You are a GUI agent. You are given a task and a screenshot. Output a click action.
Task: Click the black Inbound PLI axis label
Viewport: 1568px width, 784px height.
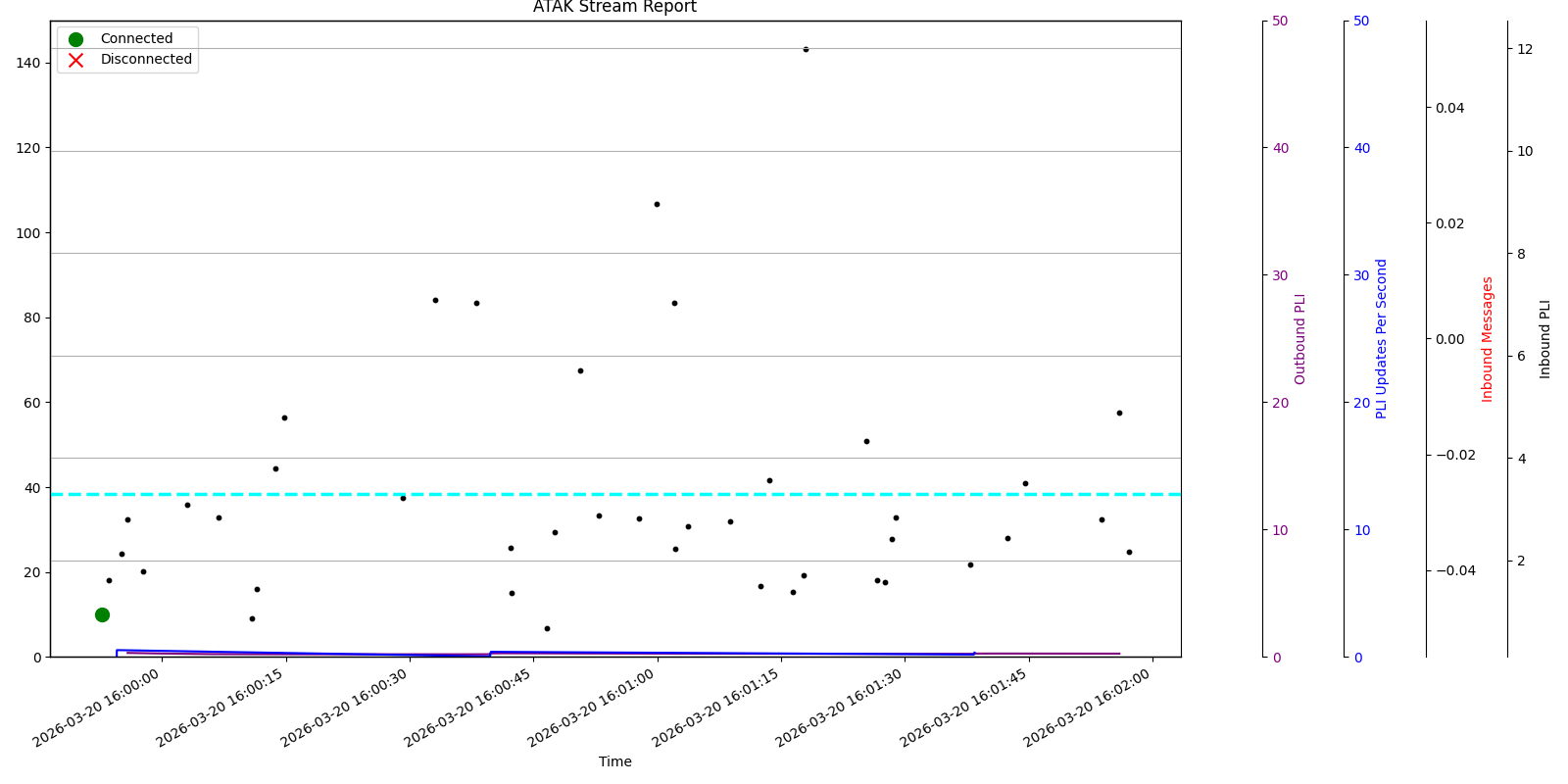1545,338
